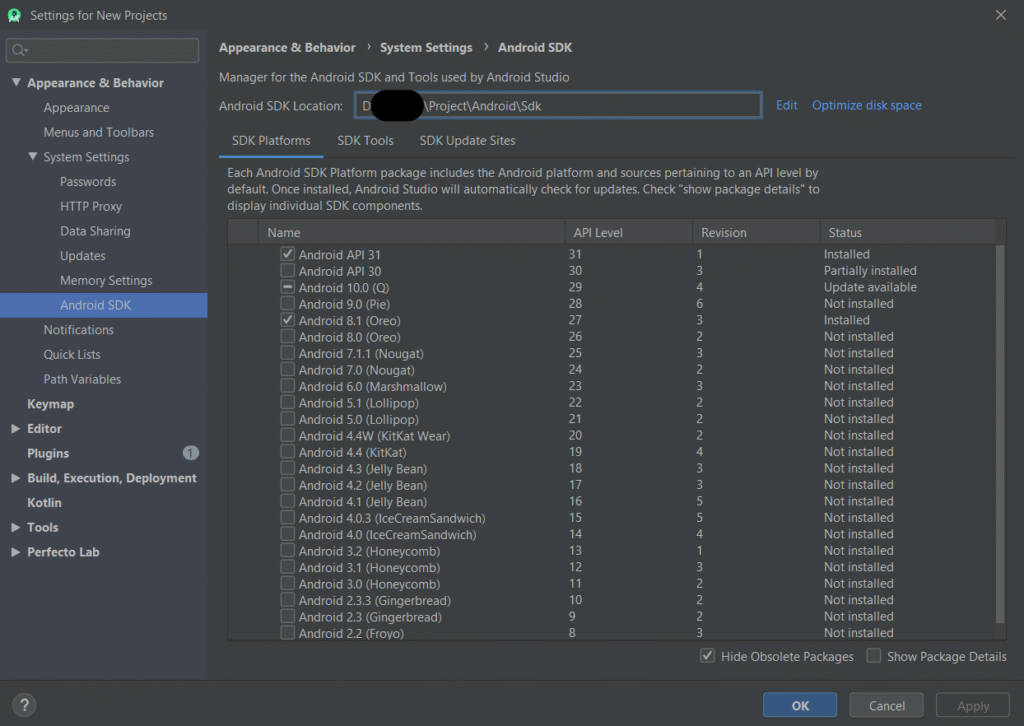Select the Android 4.4W (KitKat Wear) row name
This screenshot has height=726, width=1024.
(x=374, y=435)
